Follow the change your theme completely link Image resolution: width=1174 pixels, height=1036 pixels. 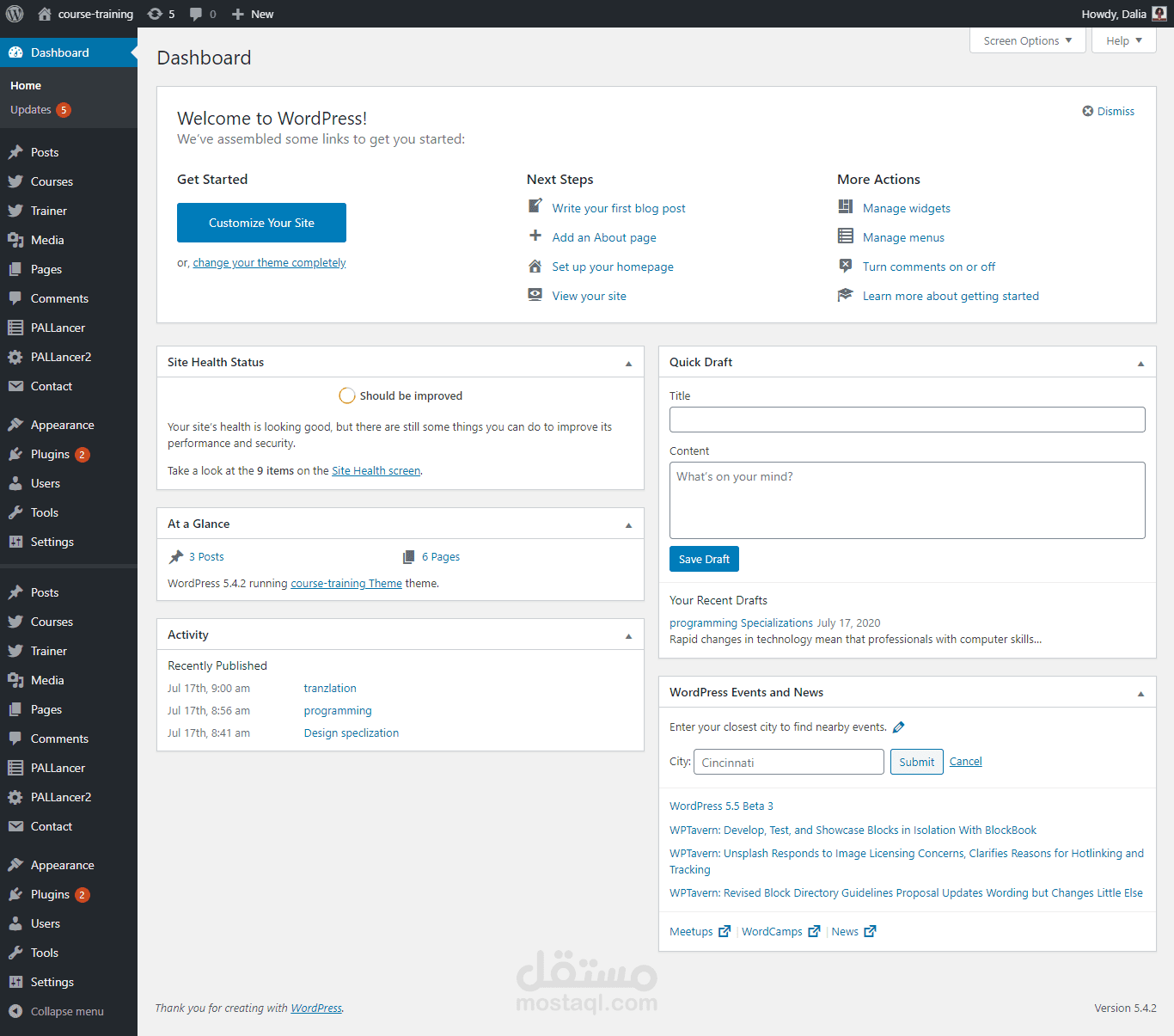tap(269, 263)
